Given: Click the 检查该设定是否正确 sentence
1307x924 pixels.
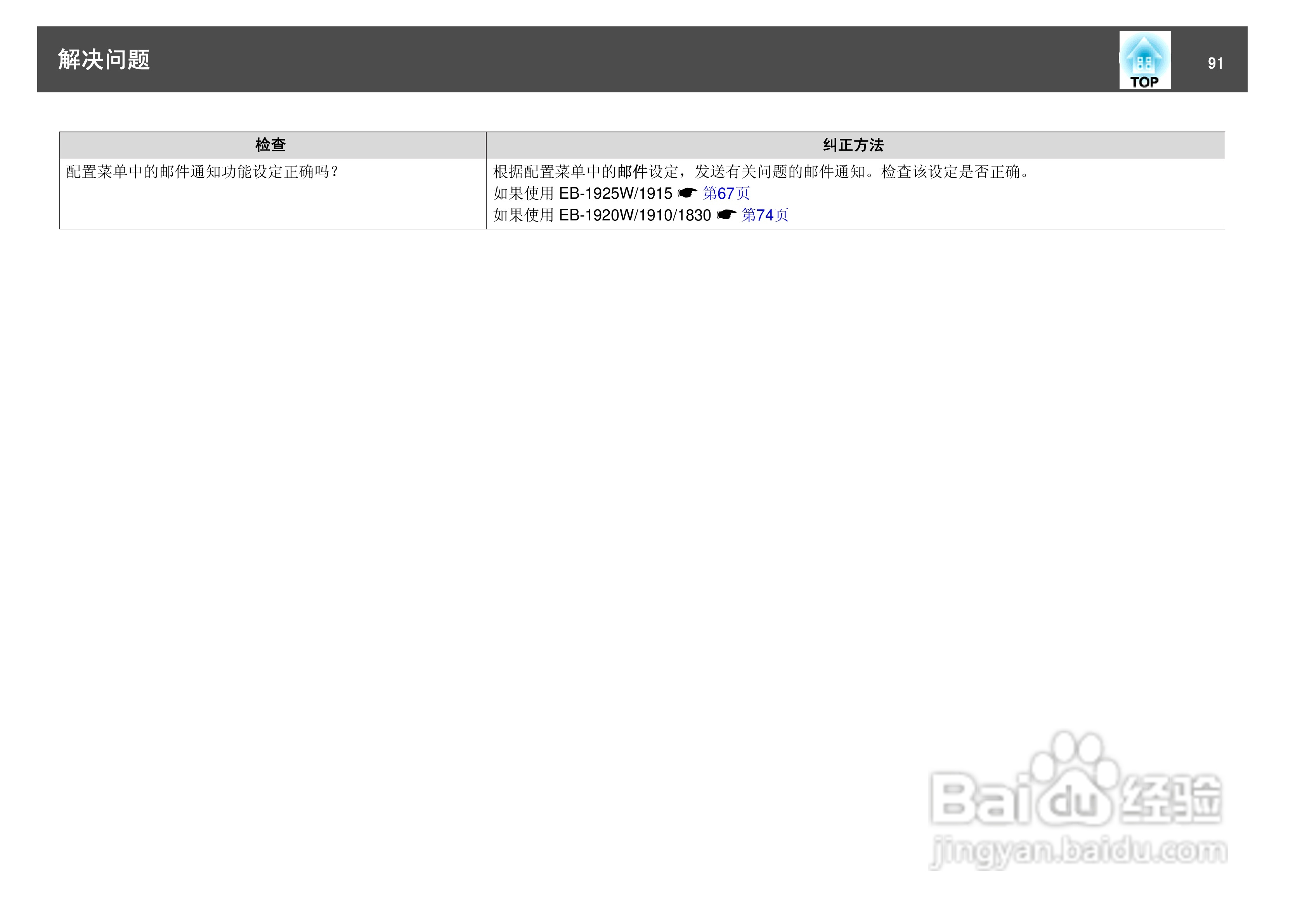Looking at the screenshot, I should (951, 172).
